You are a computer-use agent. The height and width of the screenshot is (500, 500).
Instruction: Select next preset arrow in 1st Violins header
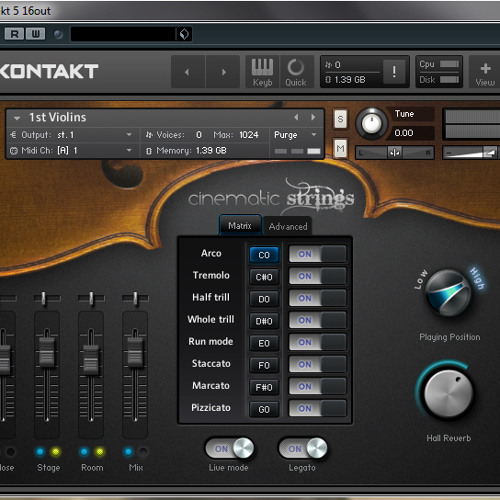(313, 117)
